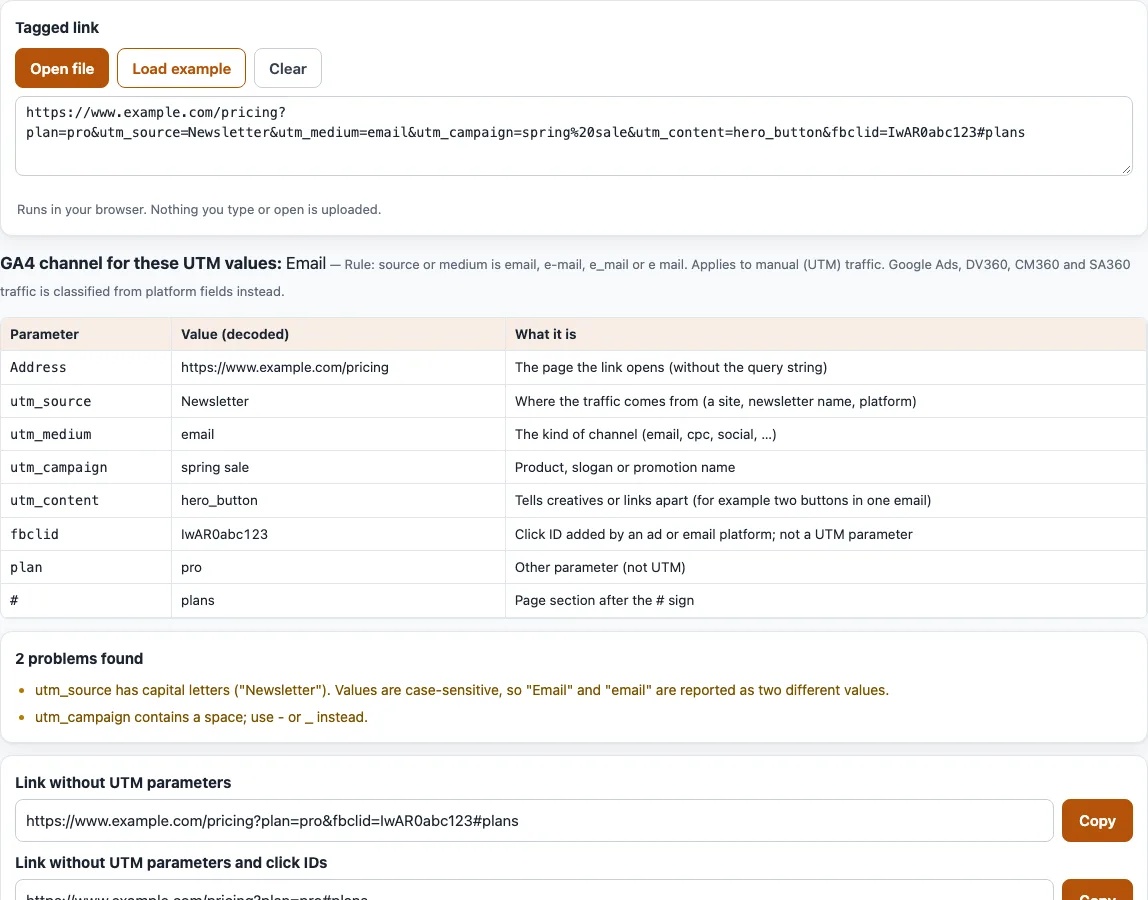Click 'The page the link opens' description

point(671,368)
